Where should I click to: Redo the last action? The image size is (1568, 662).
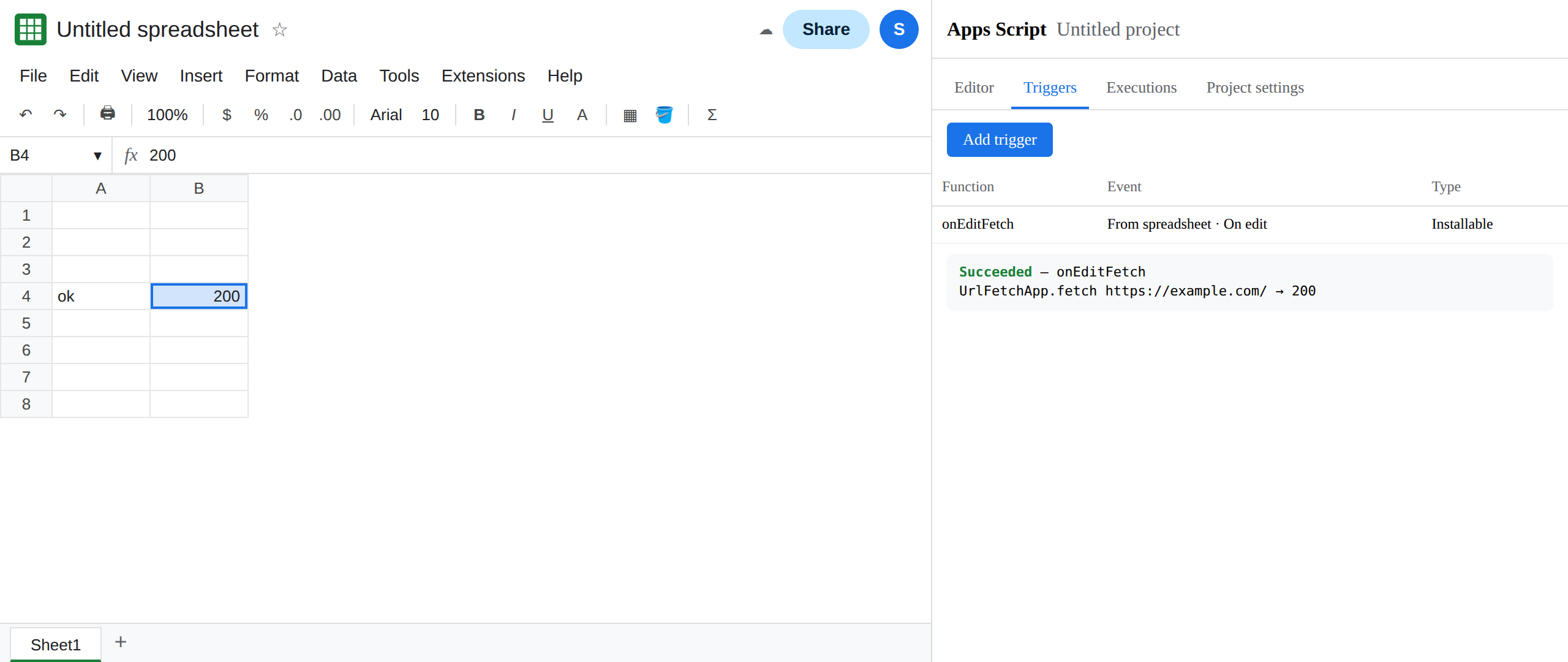(60, 115)
